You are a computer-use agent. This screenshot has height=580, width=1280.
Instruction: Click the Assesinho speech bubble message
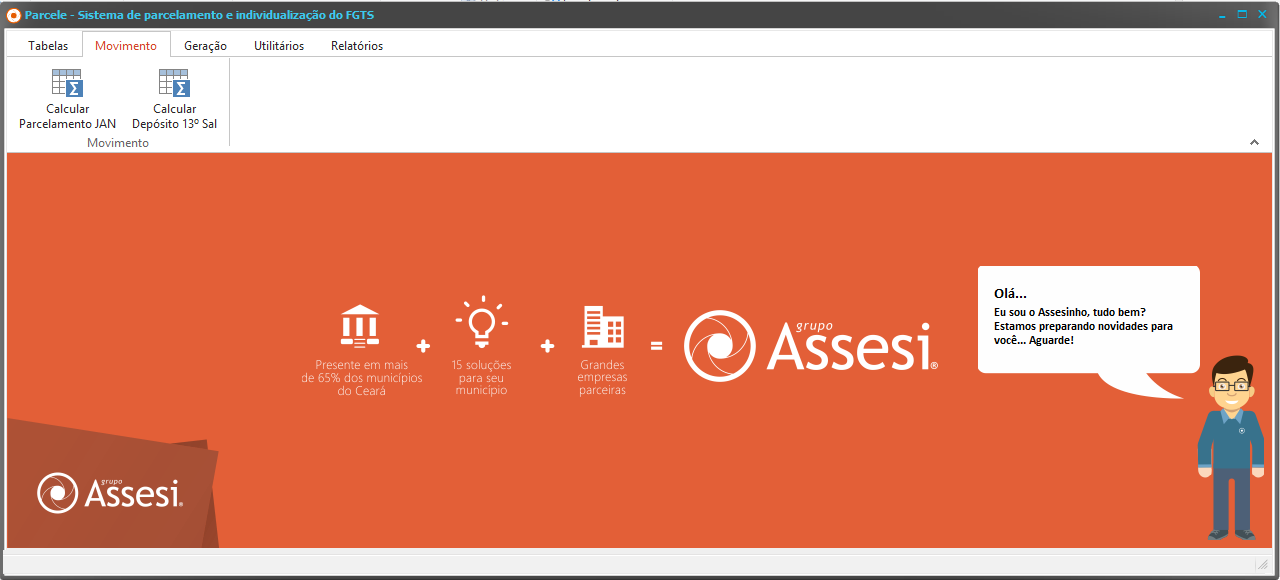pos(1089,320)
